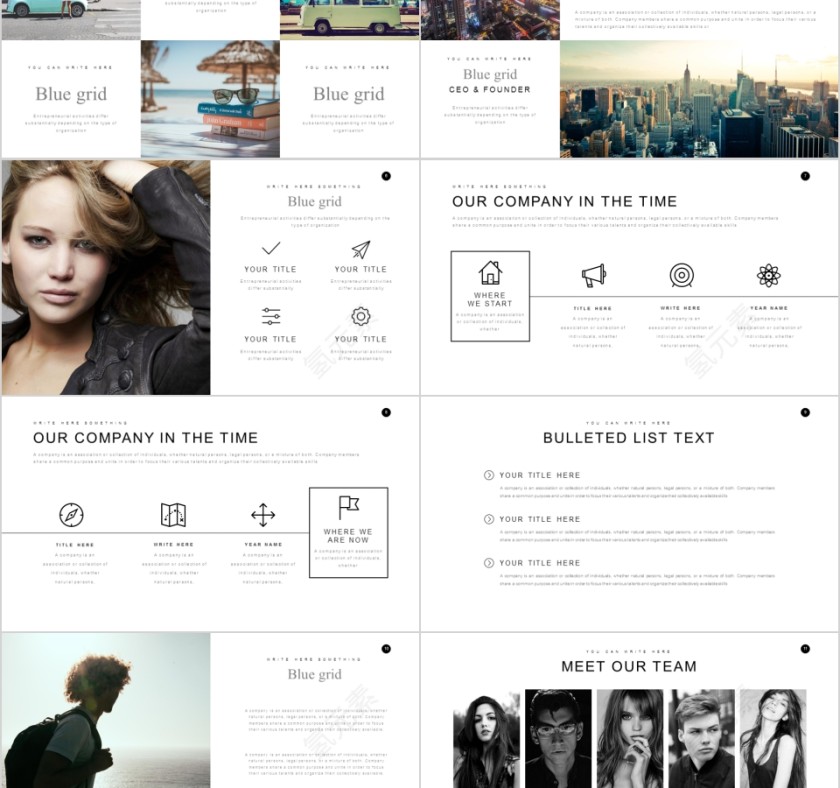Image resolution: width=840 pixels, height=788 pixels.
Task: Click the four-way move arrows icon
Action: coord(263,515)
